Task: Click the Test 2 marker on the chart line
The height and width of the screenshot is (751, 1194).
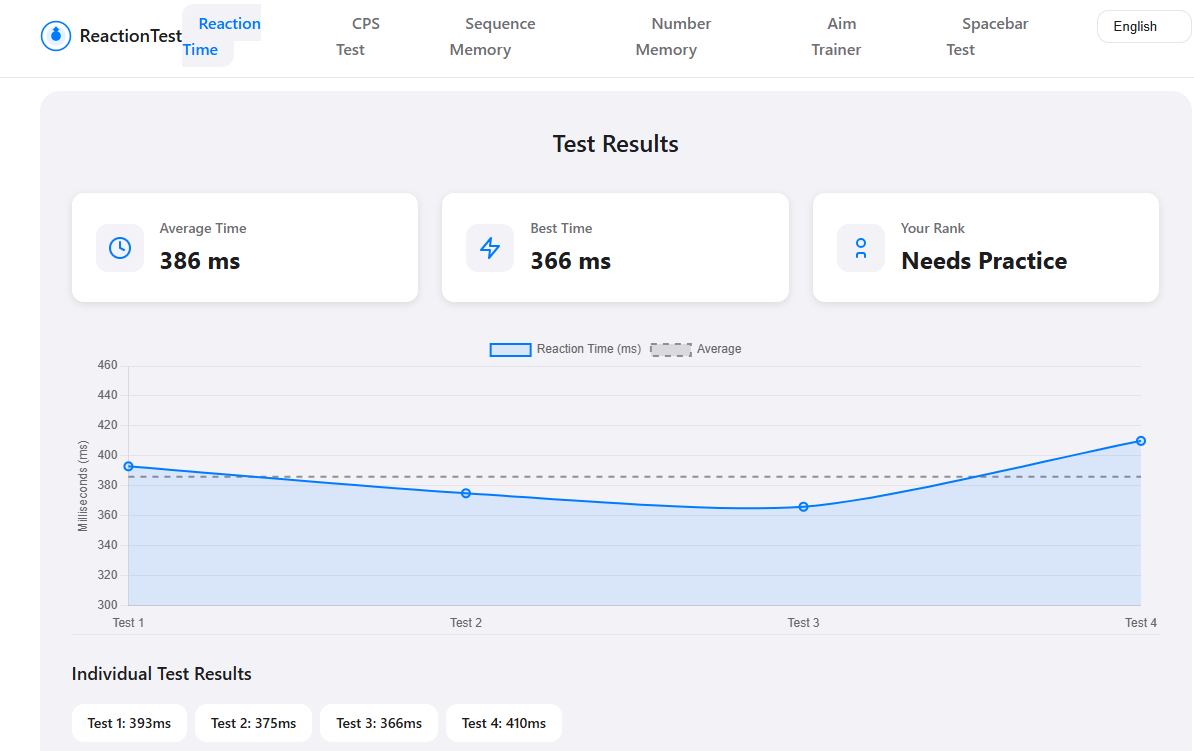Action: pos(465,492)
